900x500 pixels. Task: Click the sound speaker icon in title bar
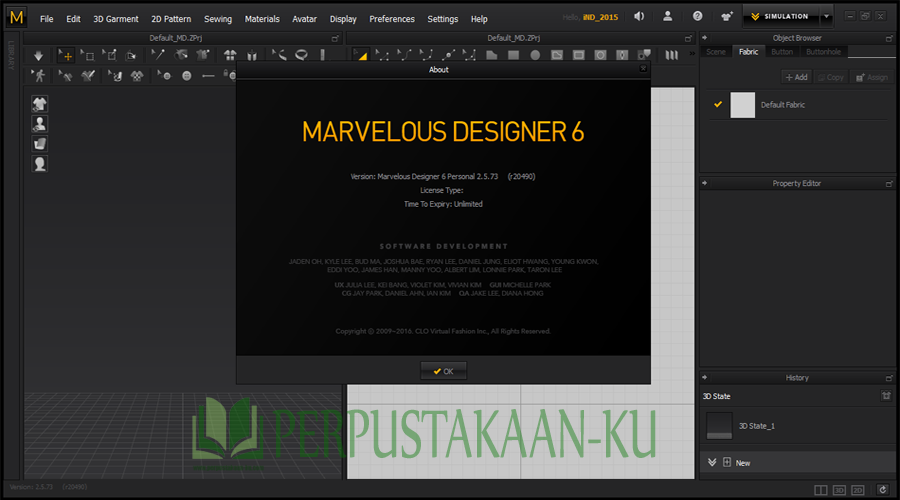click(x=639, y=17)
